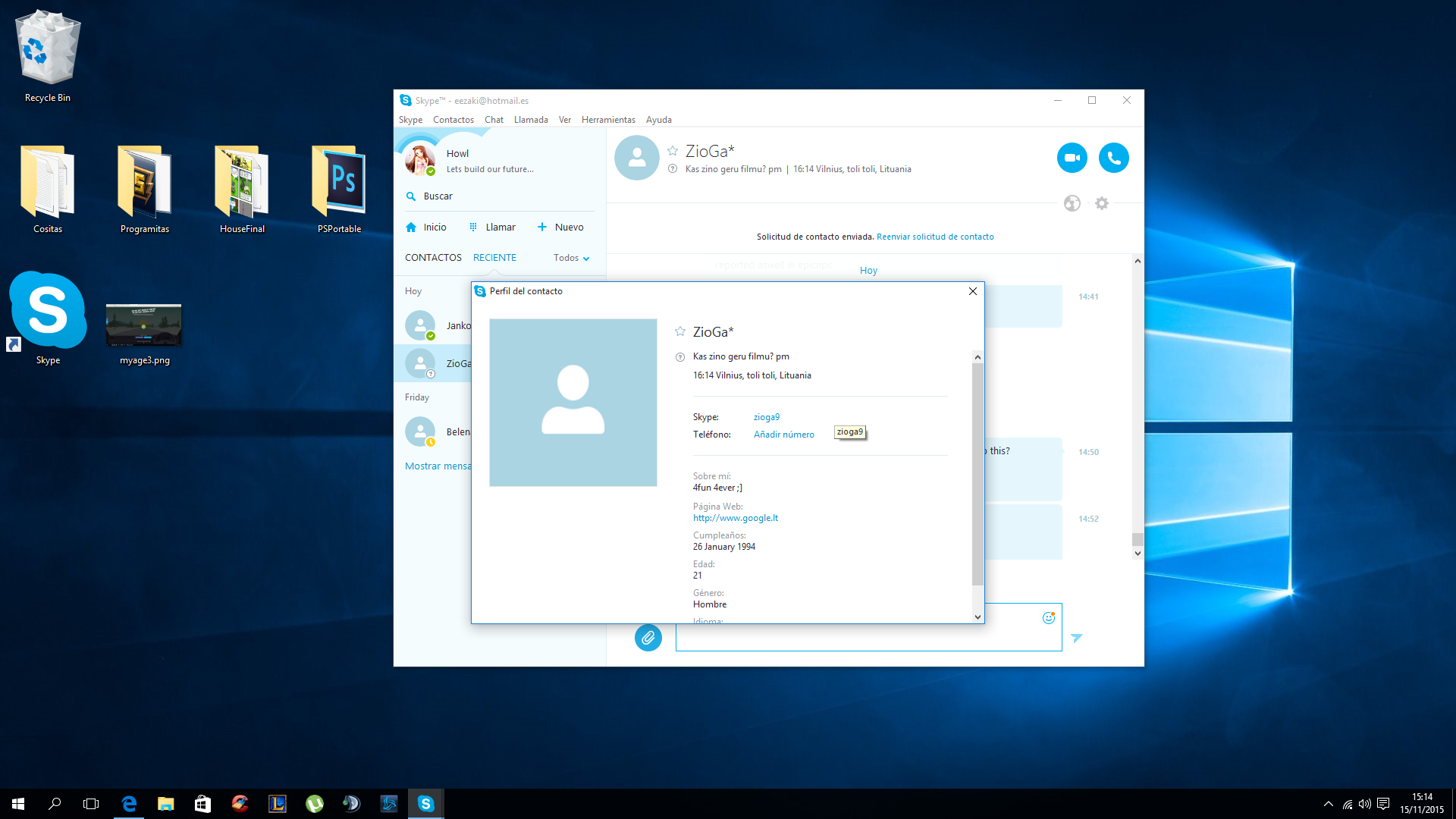This screenshot has height=819, width=1456.
Task: Open the emoticon picker in message box
Action: coord(1049,618)
